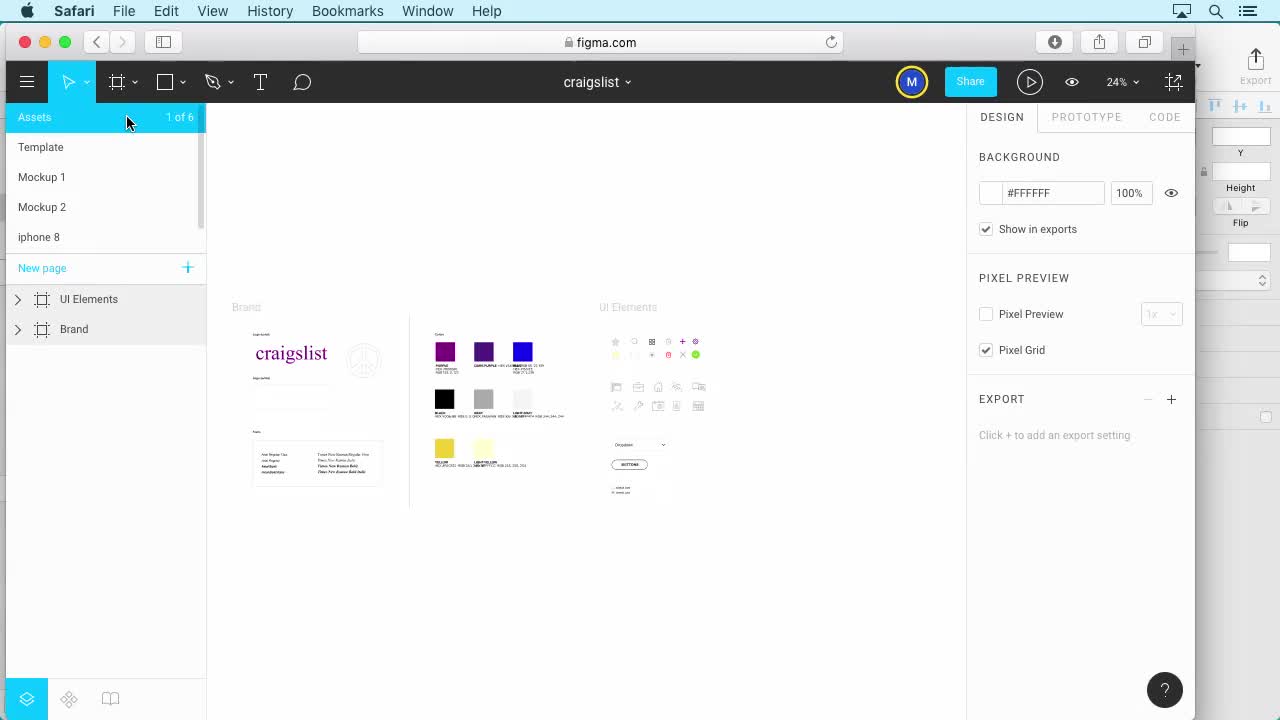Open the Team Library book icon
Image resolution: width=1280 pixels, height=720 pixels.
[x=111, y=699]
